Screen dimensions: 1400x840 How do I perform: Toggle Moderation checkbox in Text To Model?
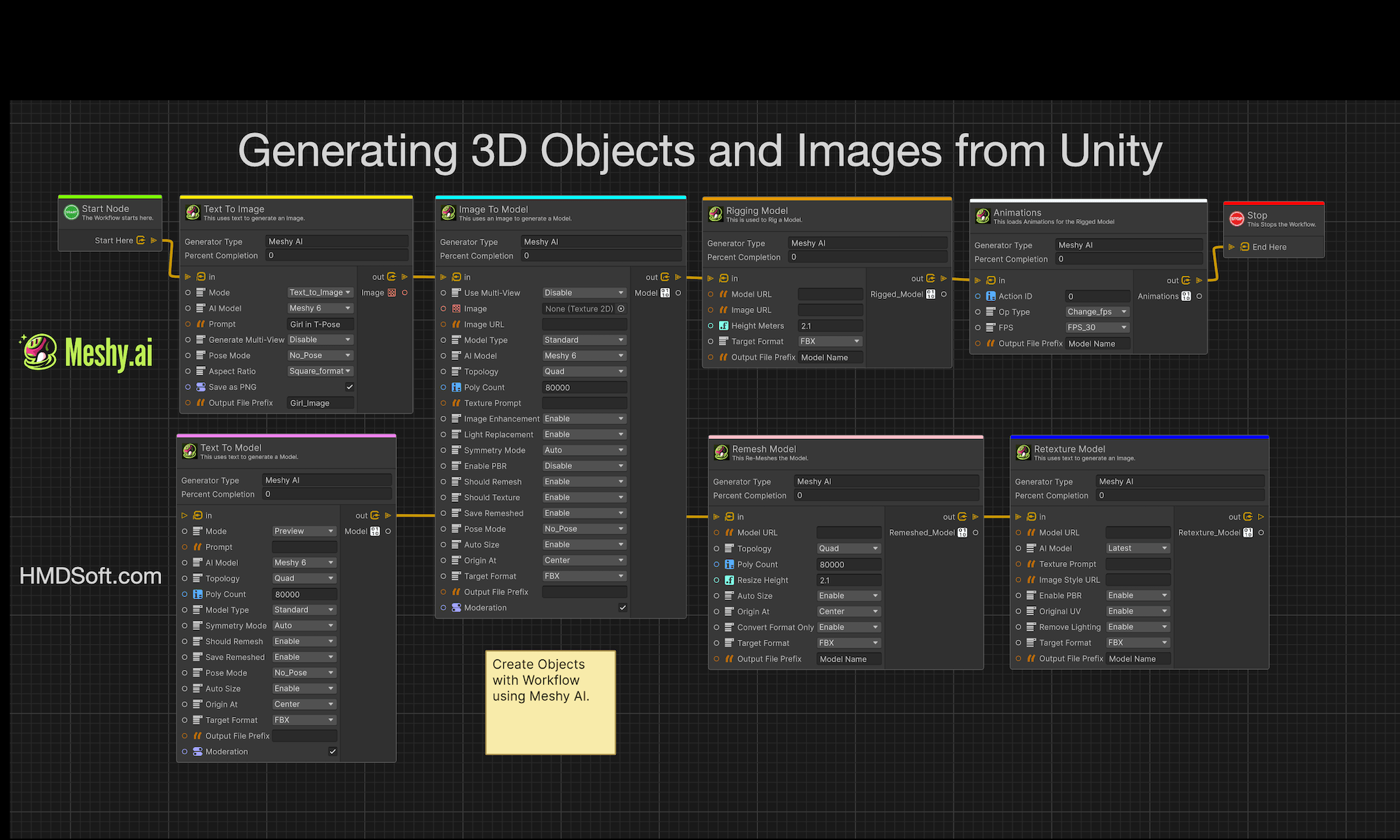[332, 752]
